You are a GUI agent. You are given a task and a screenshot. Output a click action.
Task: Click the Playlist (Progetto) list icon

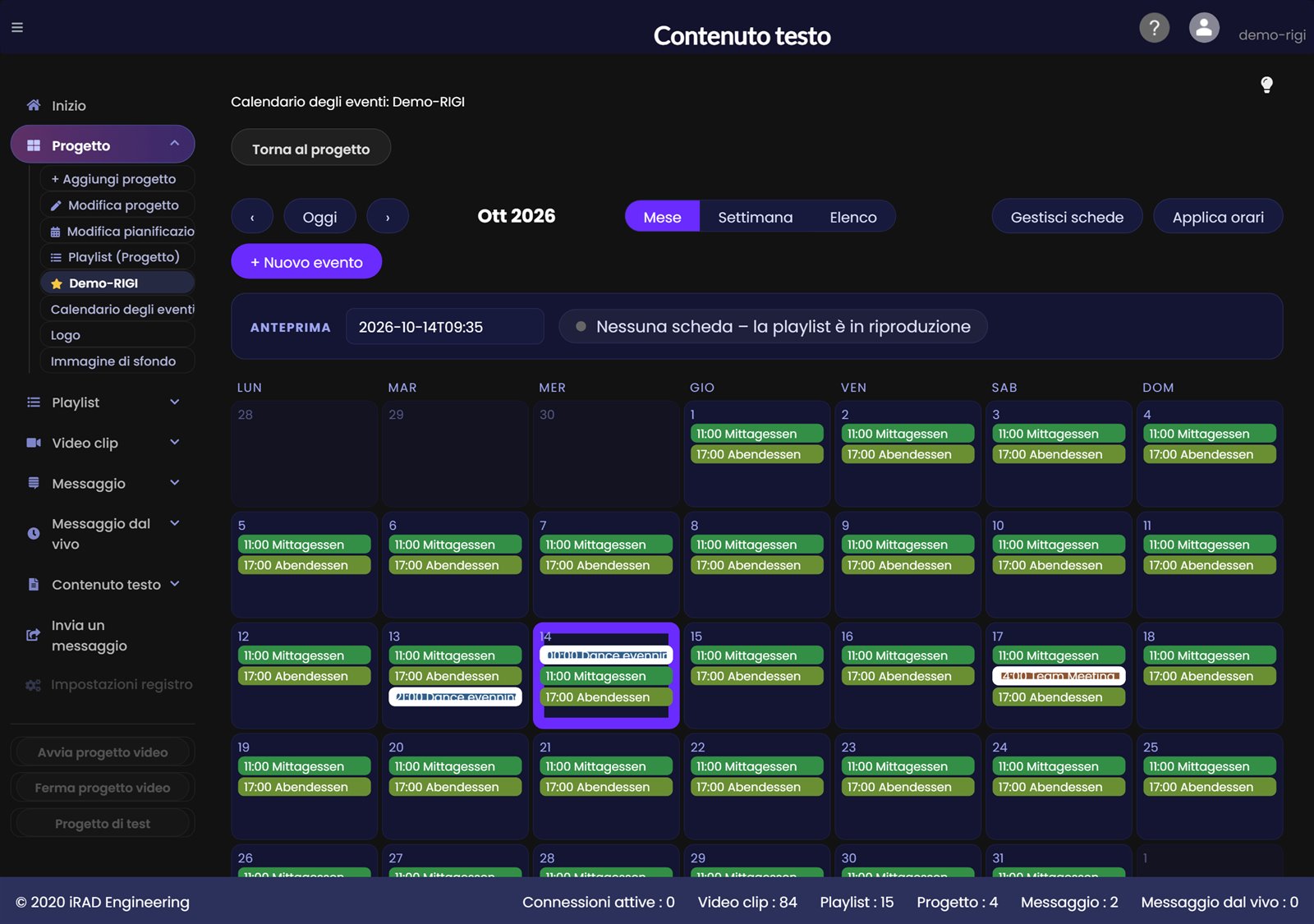pyautogui.click(x=56, y=257)
